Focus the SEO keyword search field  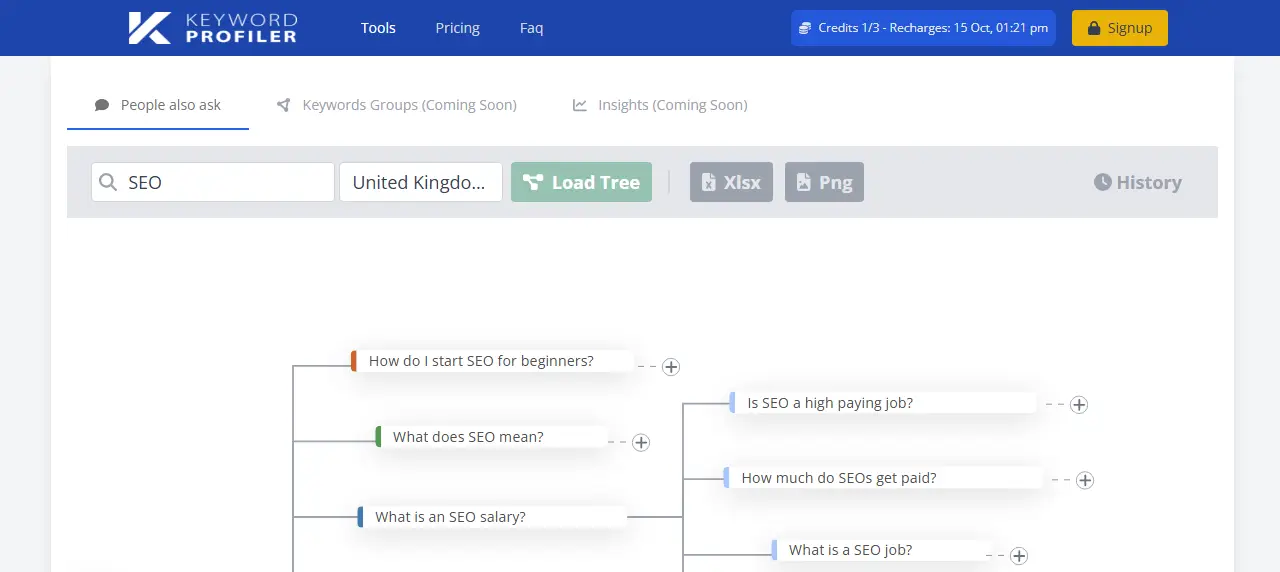[x=213, y=182]
